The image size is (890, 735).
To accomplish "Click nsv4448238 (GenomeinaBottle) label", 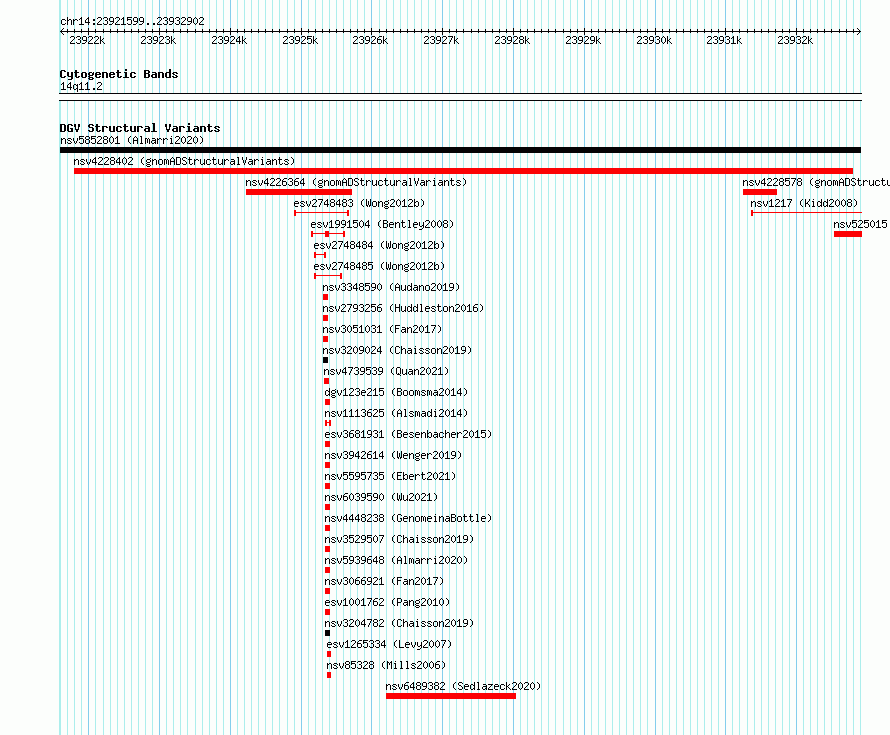I will pos(408,518).
